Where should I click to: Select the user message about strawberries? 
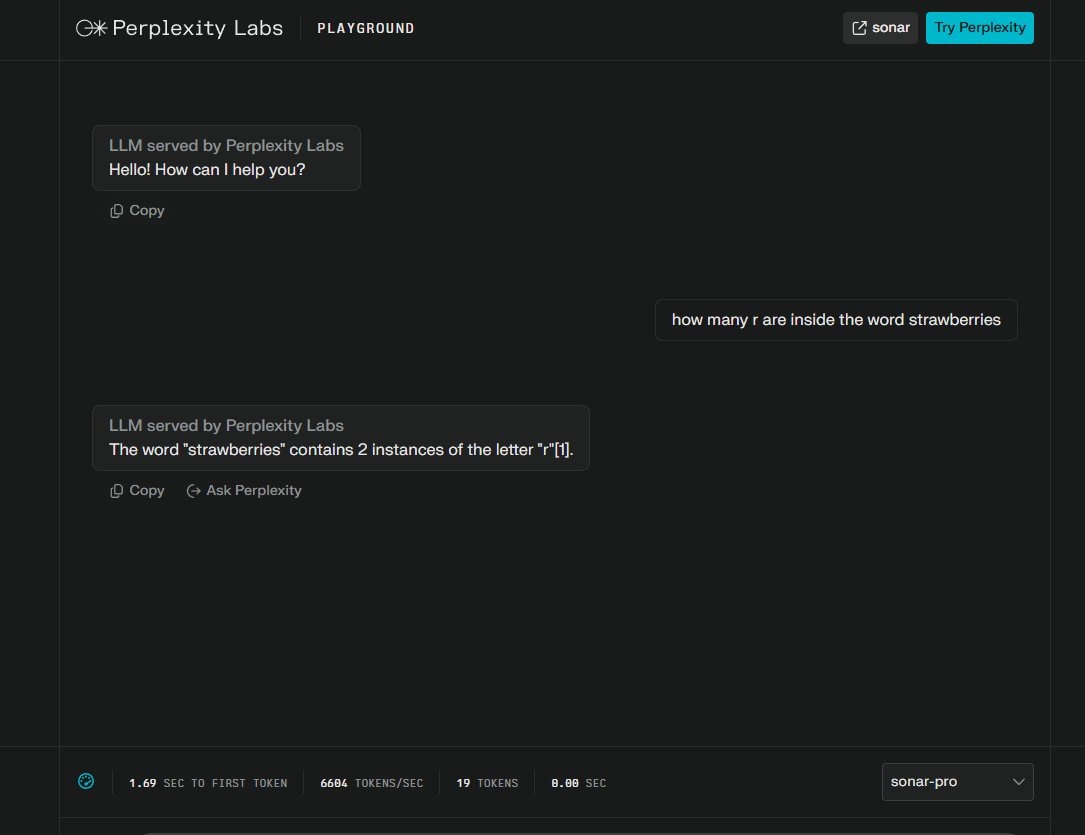point(836,320)
